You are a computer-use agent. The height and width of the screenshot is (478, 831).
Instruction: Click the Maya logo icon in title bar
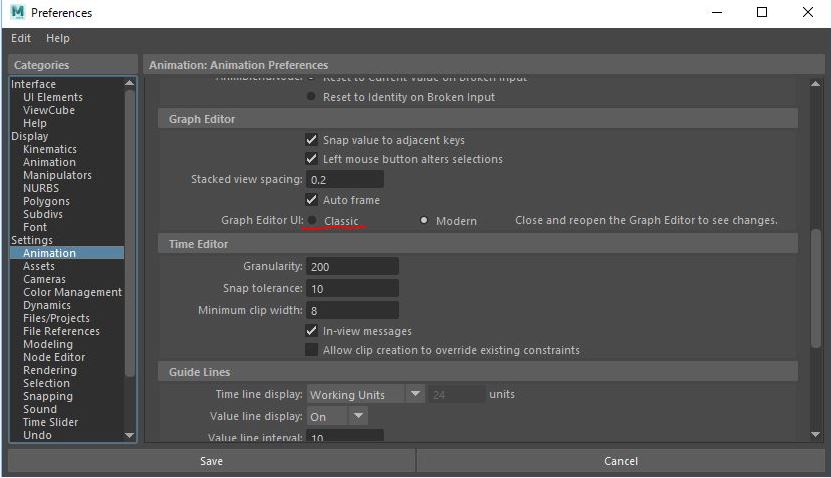[17, 13]
